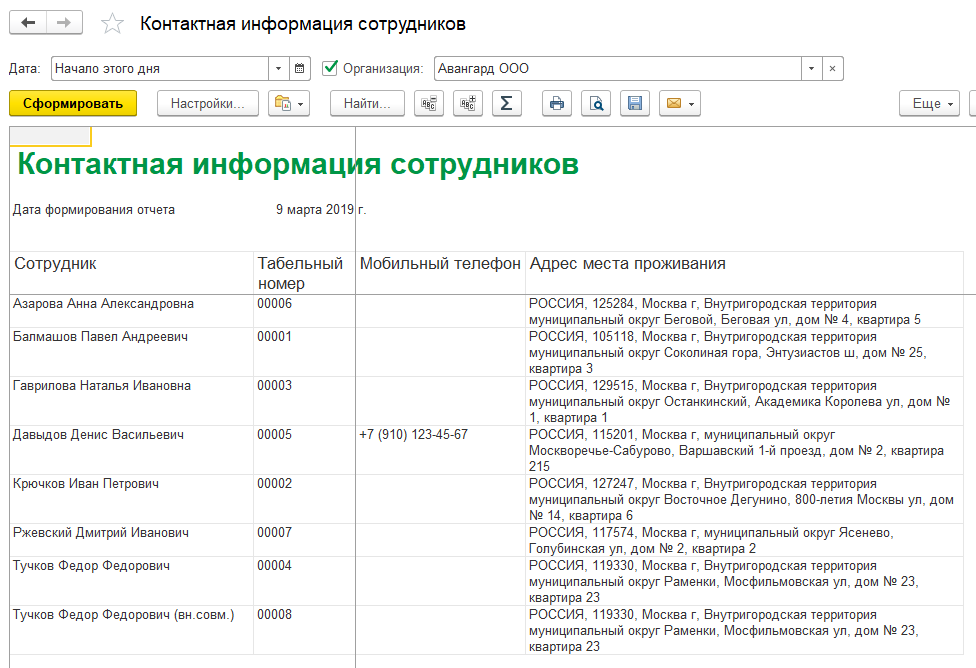Expand all groups in the report

tap(467, 103)
